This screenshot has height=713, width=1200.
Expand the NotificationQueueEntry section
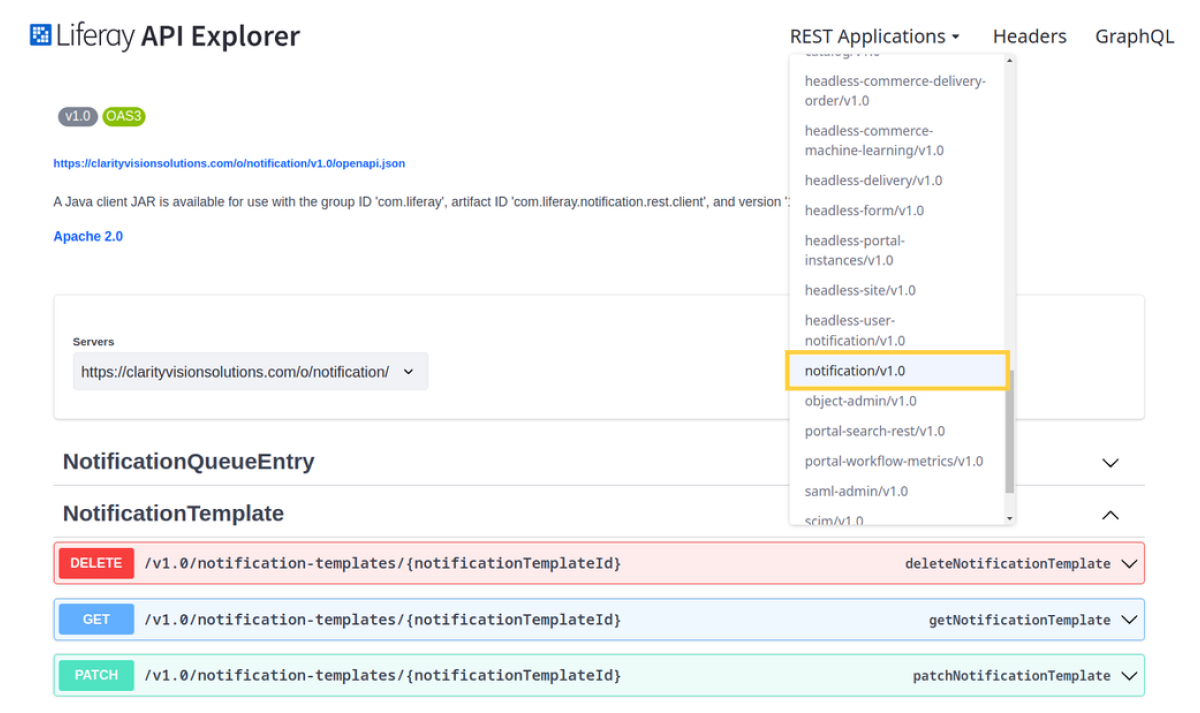[x=1109, y=462]
